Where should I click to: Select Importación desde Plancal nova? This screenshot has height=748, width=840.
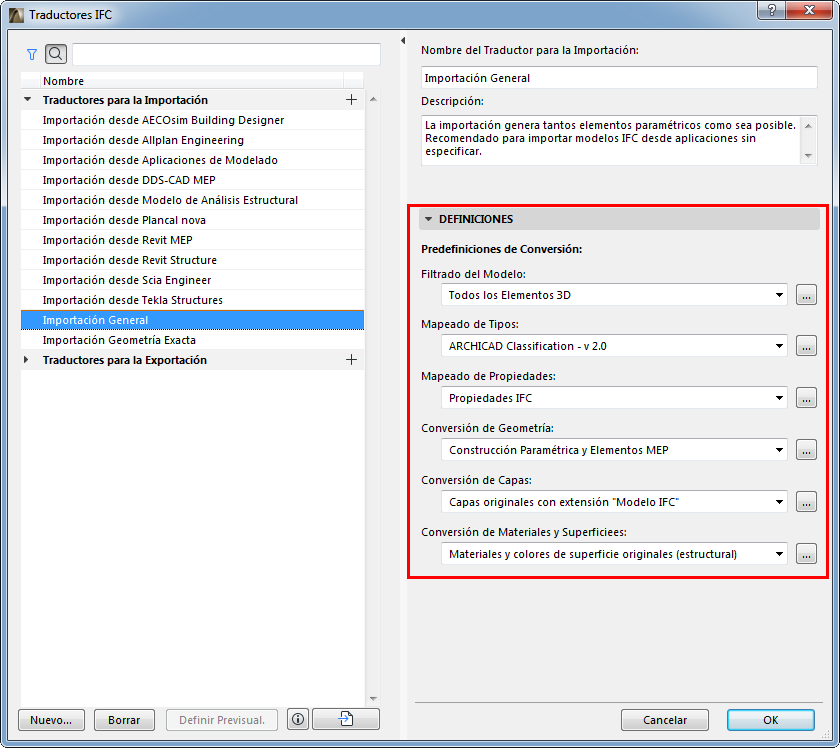192,220
